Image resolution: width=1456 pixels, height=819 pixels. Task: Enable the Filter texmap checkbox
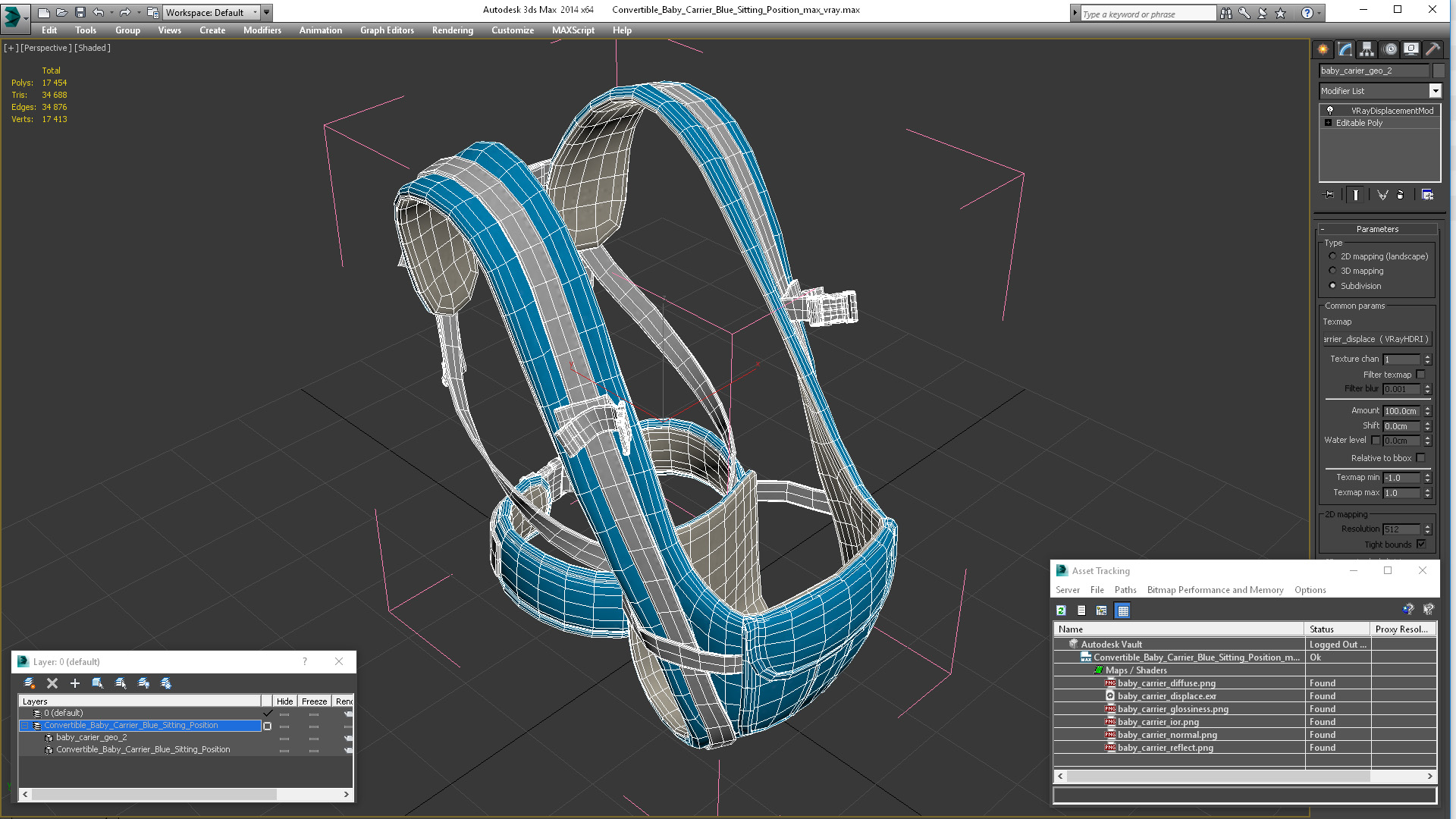(1420, 375)
